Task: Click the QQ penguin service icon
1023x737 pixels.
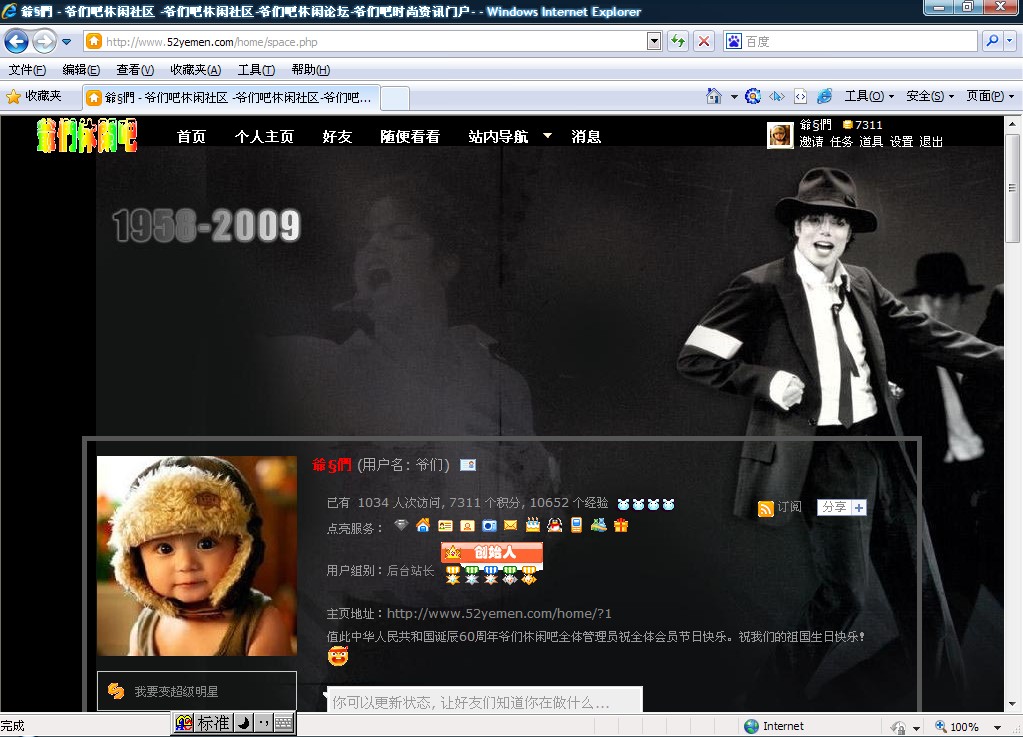Action: [555, 525]
